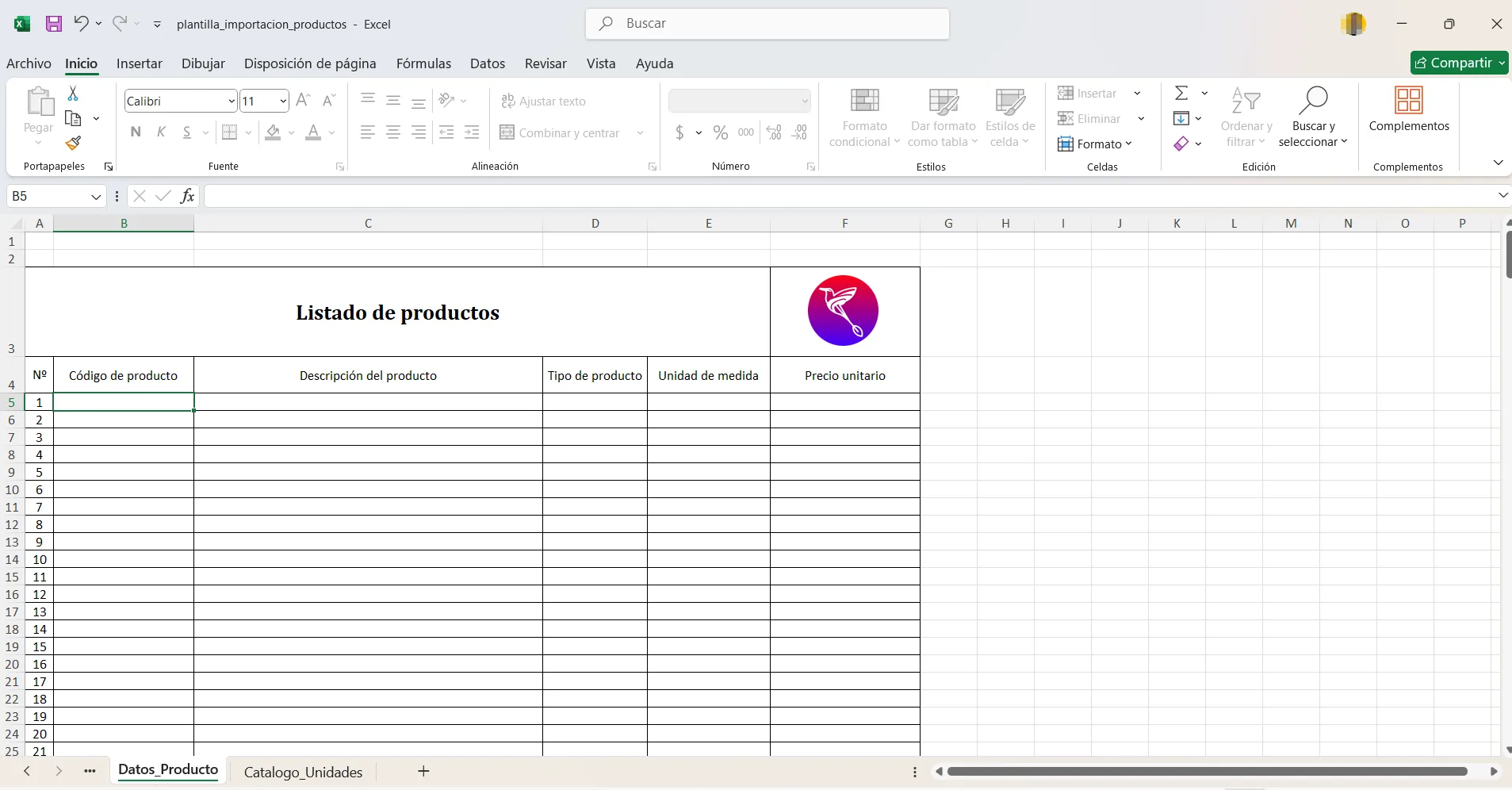Click the Cut scissors icon
The width and height of the screenshot is (1512, 790).
click(x=73, y=94)
